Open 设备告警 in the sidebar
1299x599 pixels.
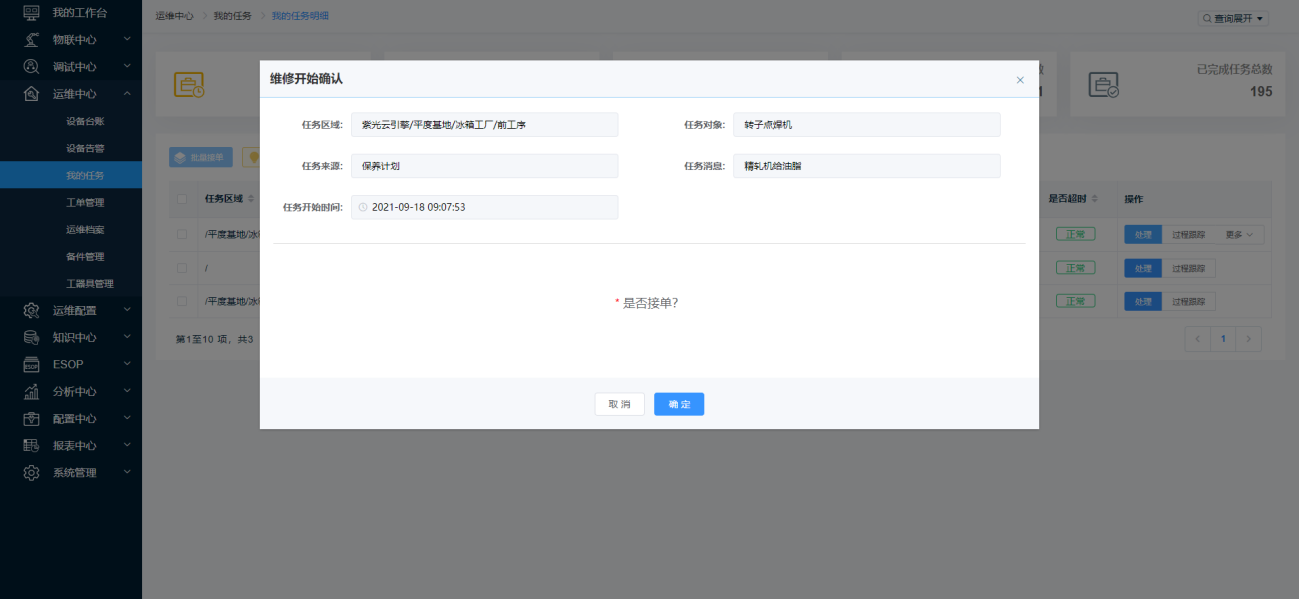[85, 148]
